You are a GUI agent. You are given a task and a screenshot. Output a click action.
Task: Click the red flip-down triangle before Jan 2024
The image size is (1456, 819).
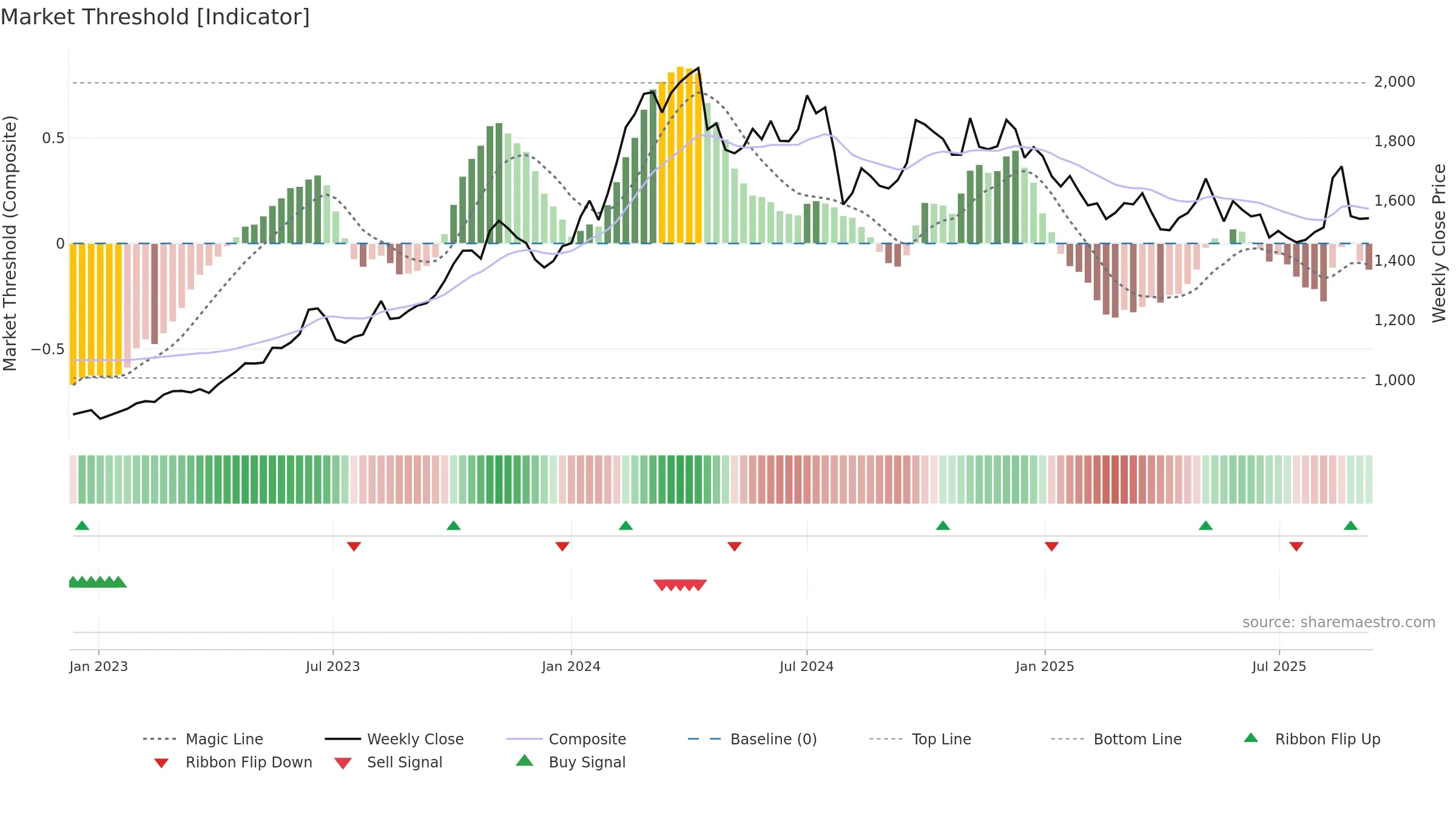[x=562, y=547]
